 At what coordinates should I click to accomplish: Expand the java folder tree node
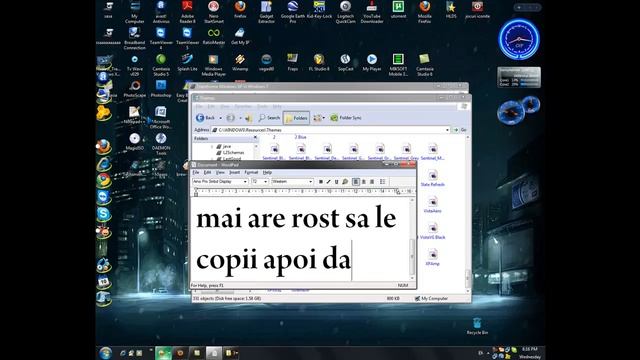[212, 146]
